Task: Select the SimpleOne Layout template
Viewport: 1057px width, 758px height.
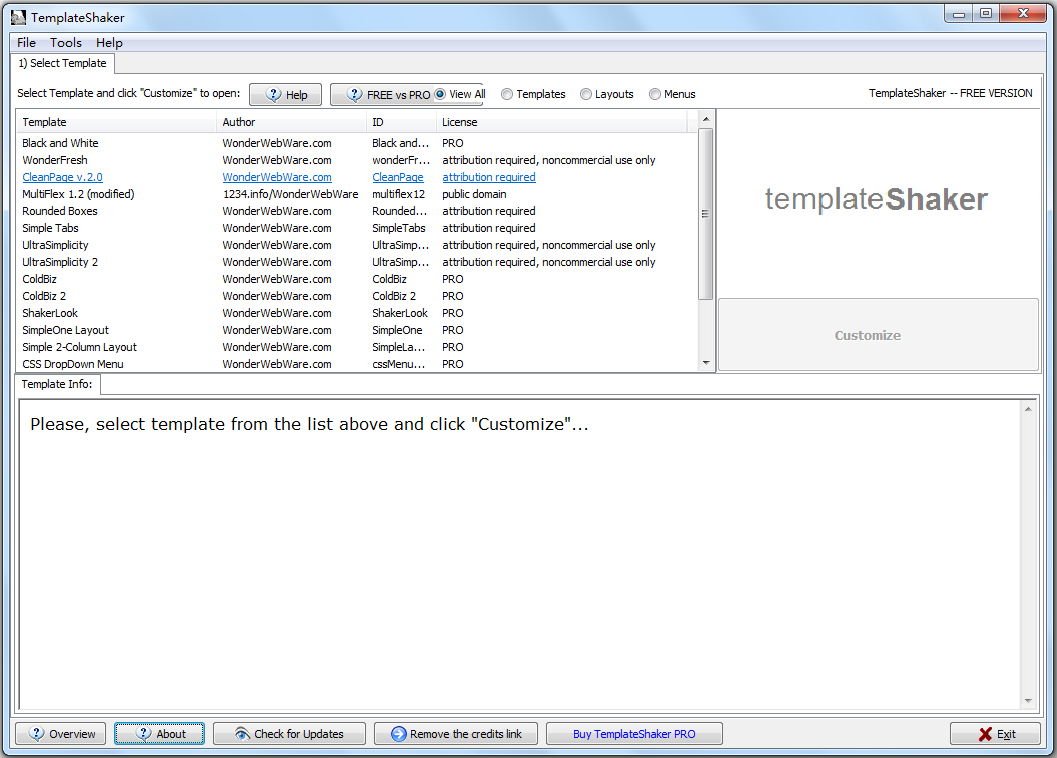Action: pos(357,330)
